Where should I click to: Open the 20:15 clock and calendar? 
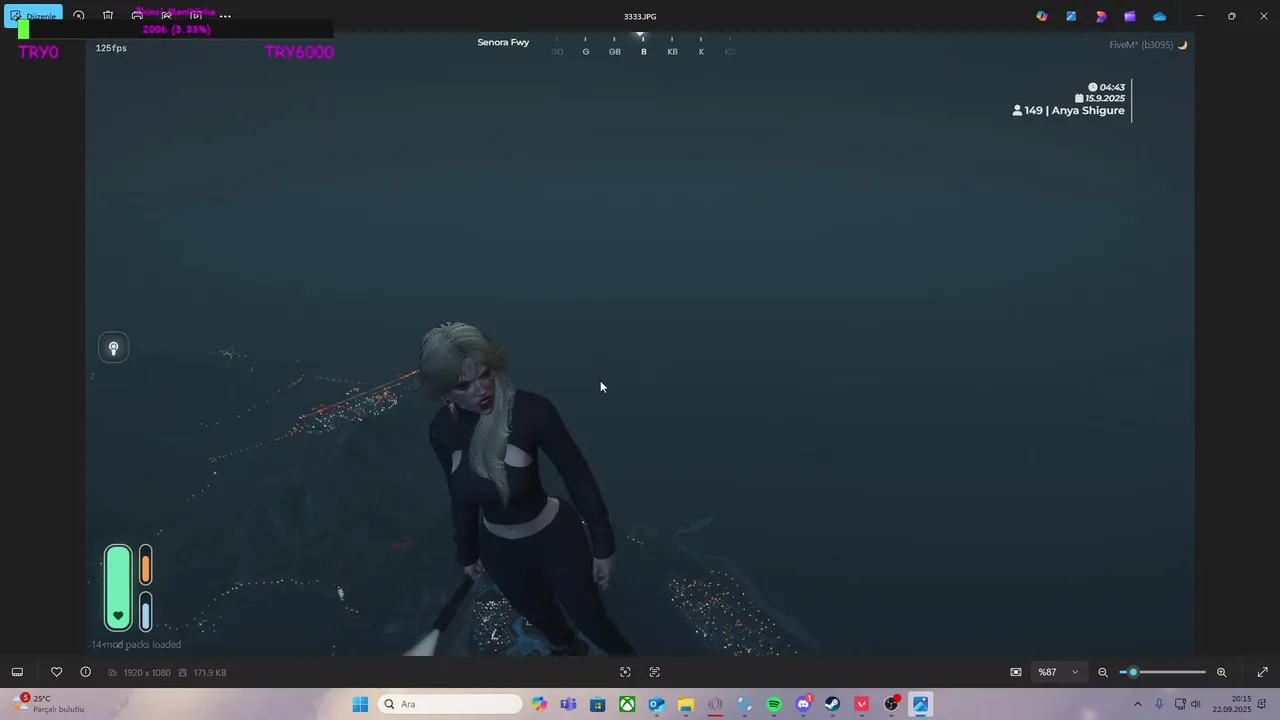click(1231, 704)
